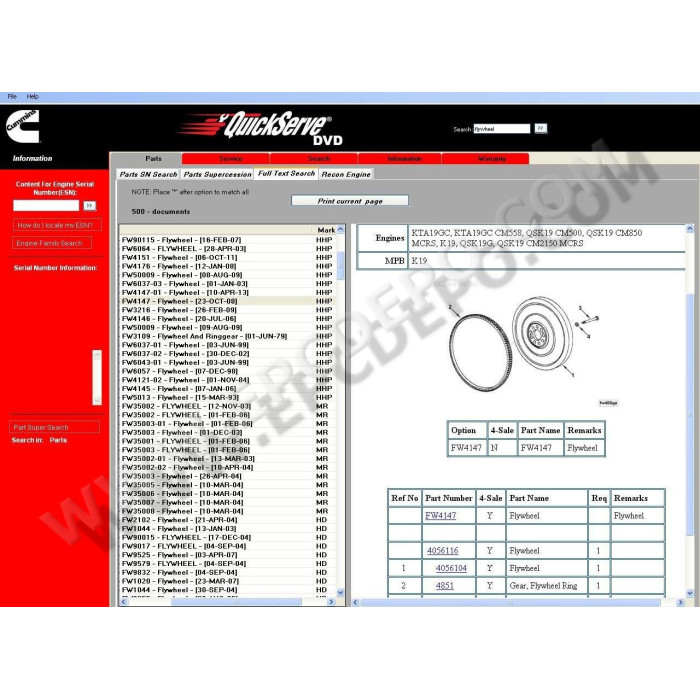
Task: Select row FW90115 - Flywheel - [16-FEB-07]
Action: tap(228, 240)
